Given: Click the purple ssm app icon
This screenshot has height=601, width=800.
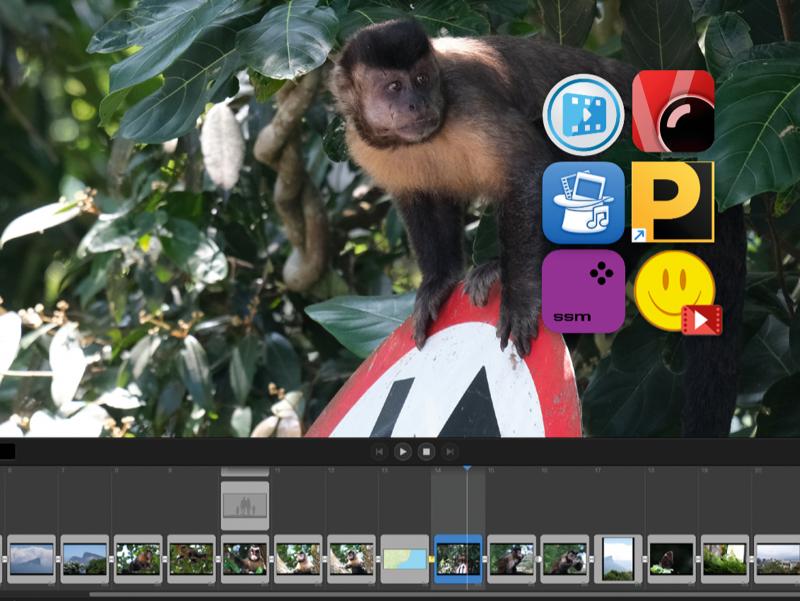Looking at the screenshot, I should click(583, 291).
